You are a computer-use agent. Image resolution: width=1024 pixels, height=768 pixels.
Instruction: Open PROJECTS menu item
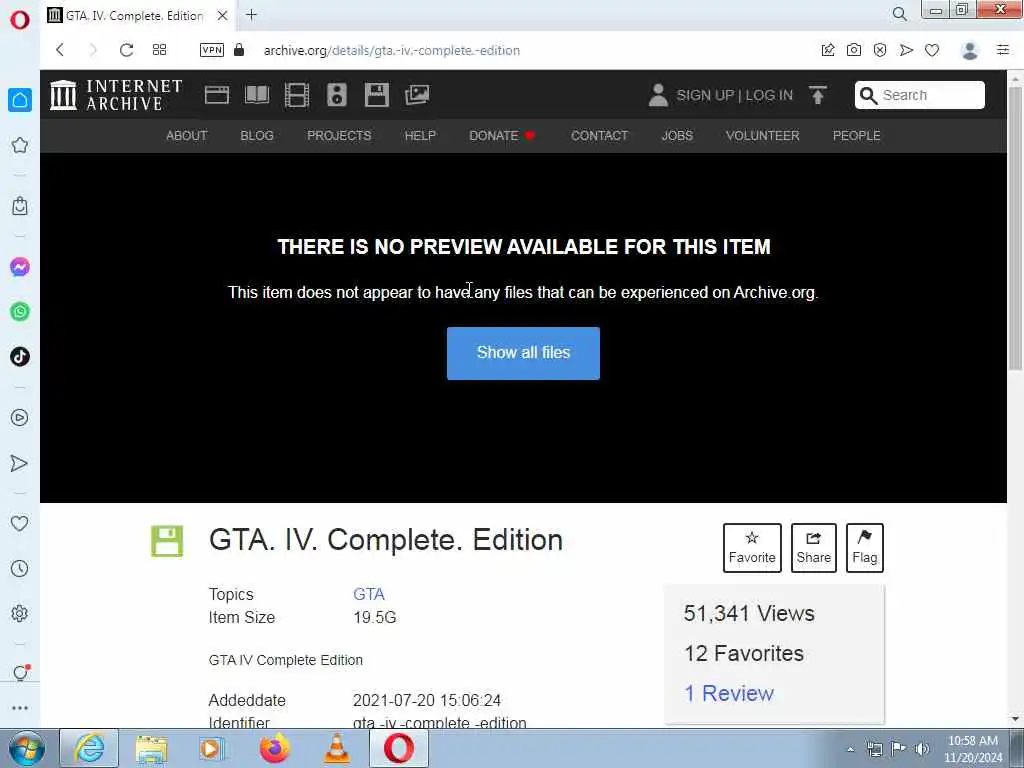tap(339, 136)
